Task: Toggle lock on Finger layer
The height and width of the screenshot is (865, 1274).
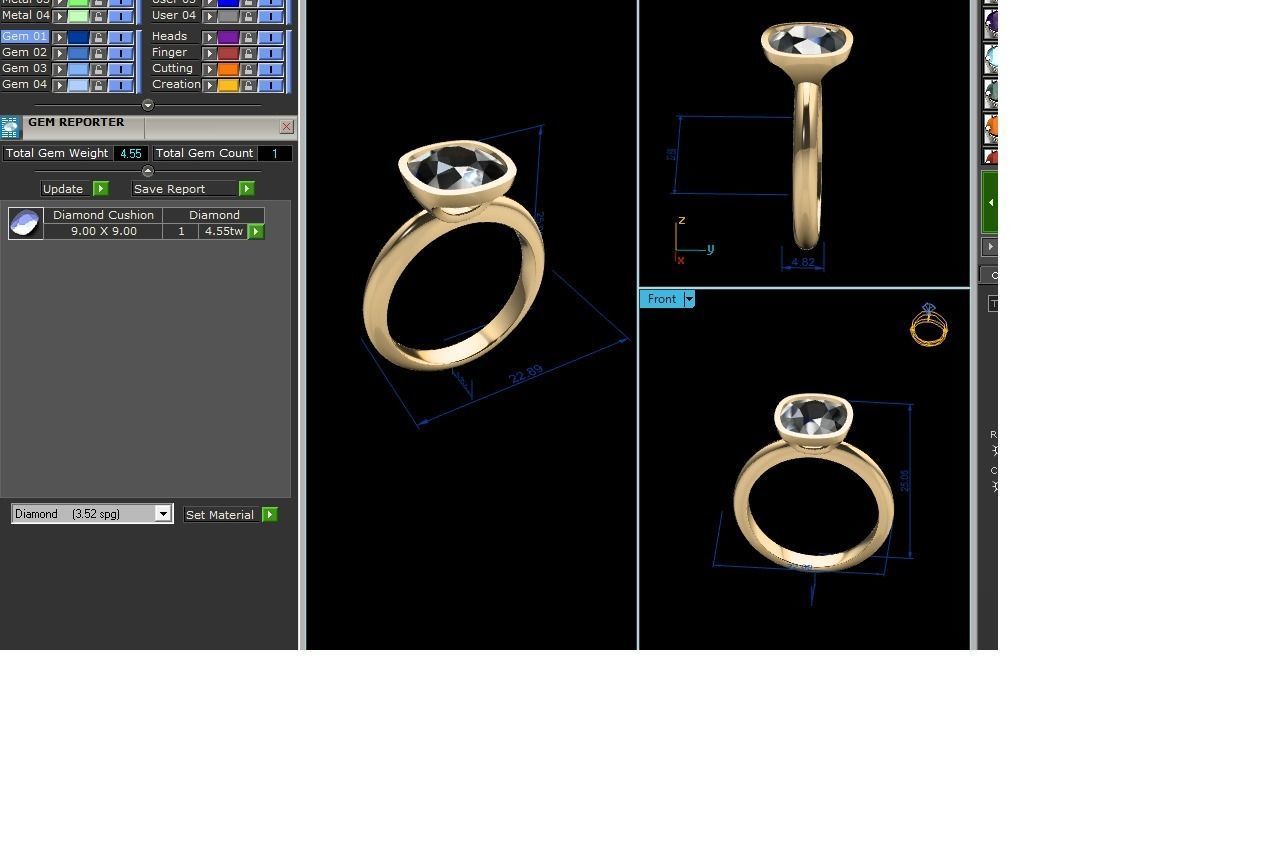Action: [x=248, y=53]
